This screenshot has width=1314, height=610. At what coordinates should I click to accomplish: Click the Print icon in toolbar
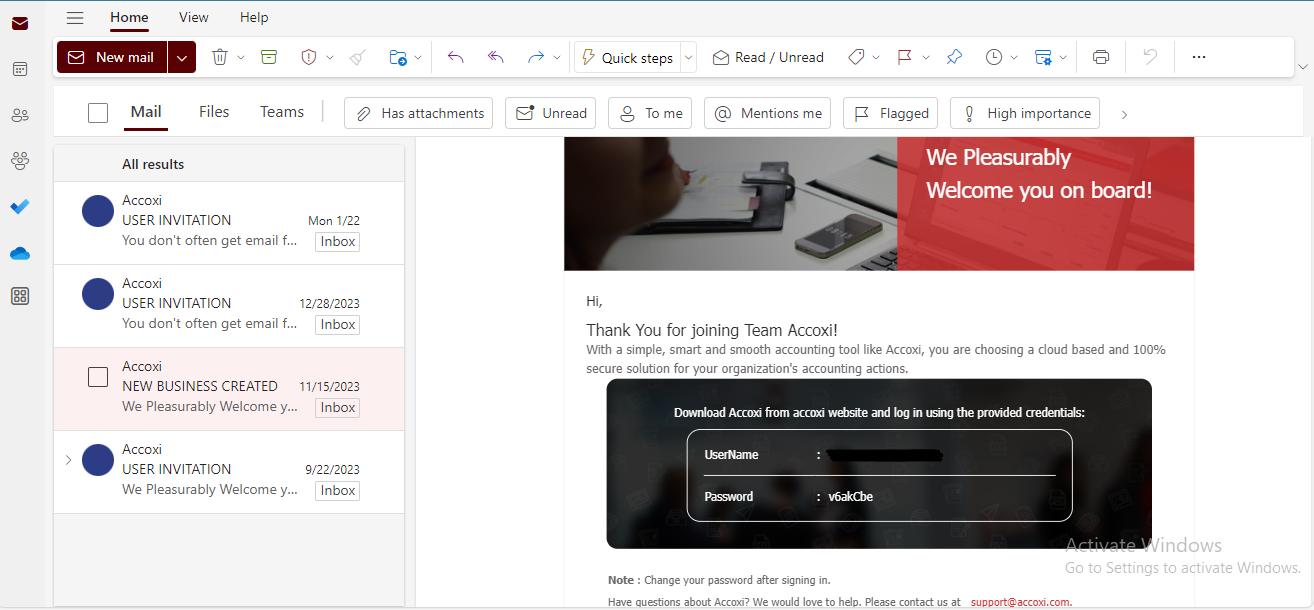coord(1101,58)
